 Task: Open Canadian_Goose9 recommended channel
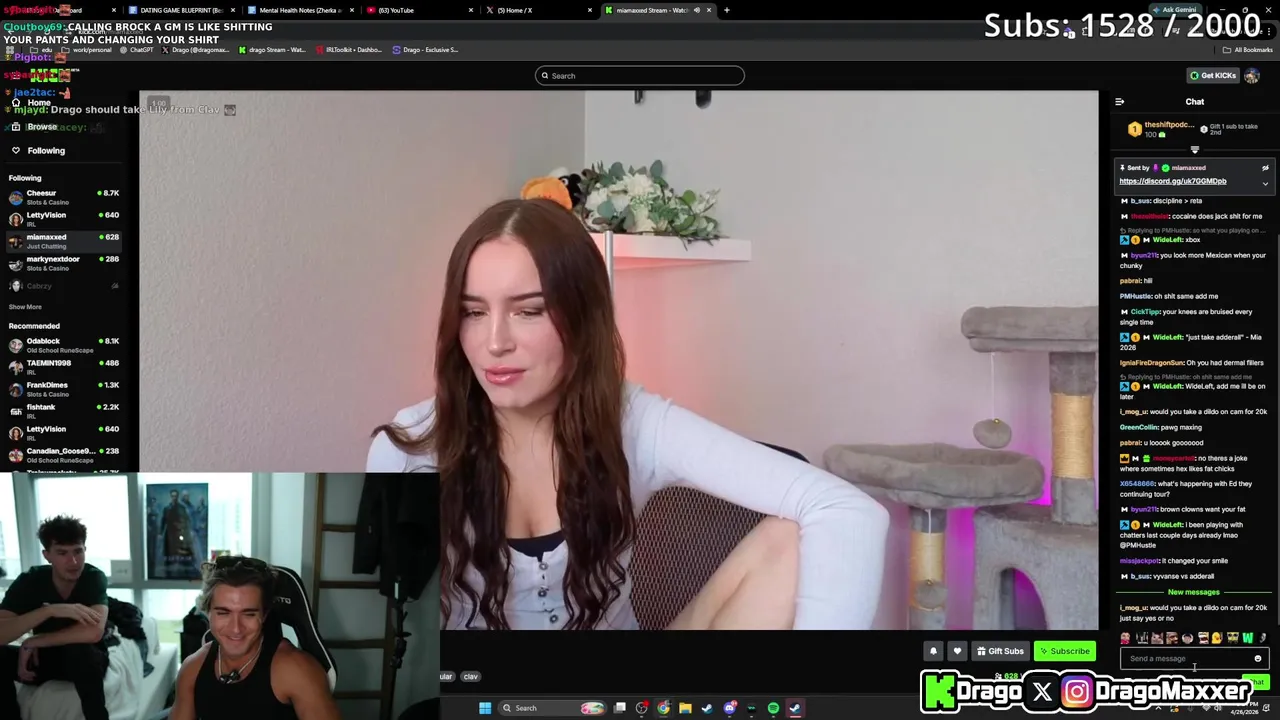pos(64,455)
